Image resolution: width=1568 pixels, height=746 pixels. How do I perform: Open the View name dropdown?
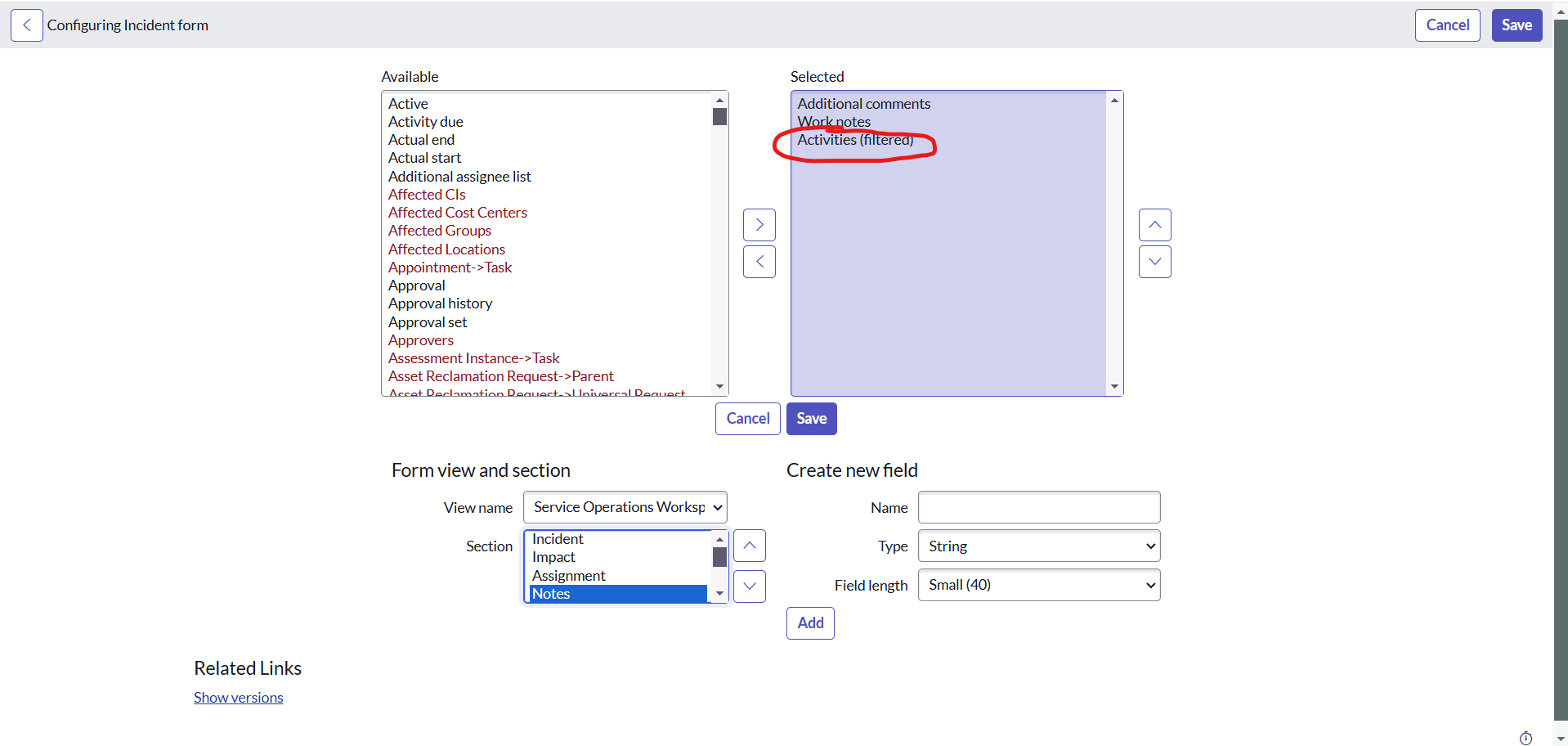point(625,507)
